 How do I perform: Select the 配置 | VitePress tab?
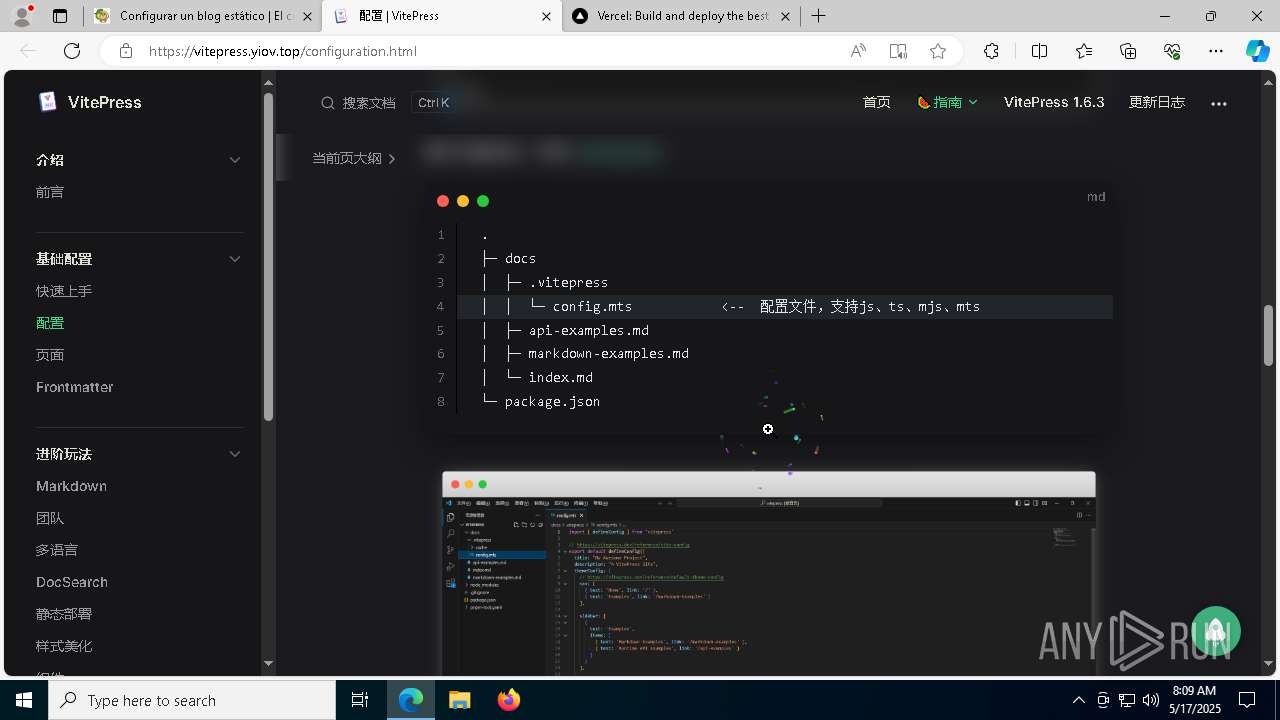click(x=441, y=16)
